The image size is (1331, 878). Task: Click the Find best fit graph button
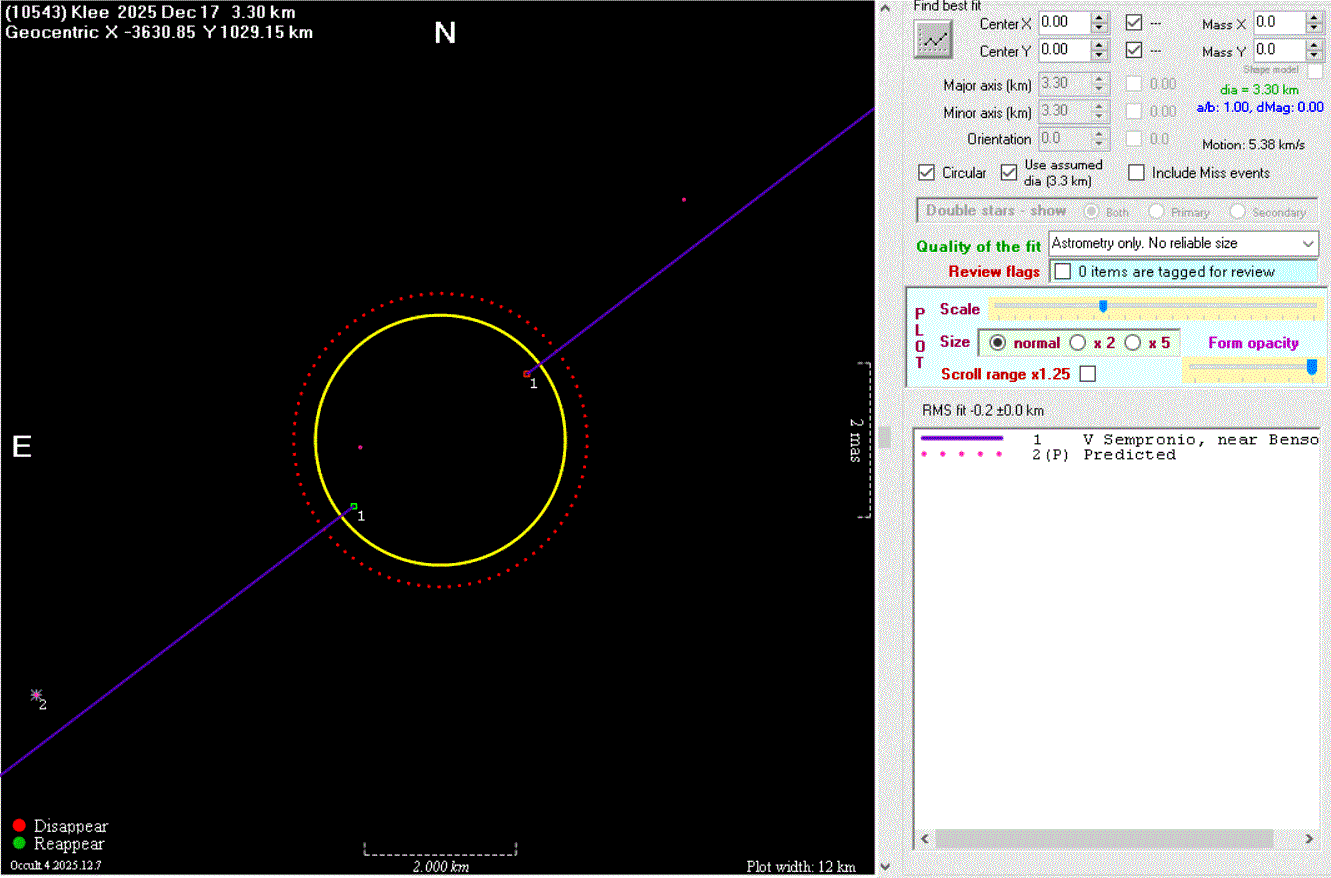point(933,38)
